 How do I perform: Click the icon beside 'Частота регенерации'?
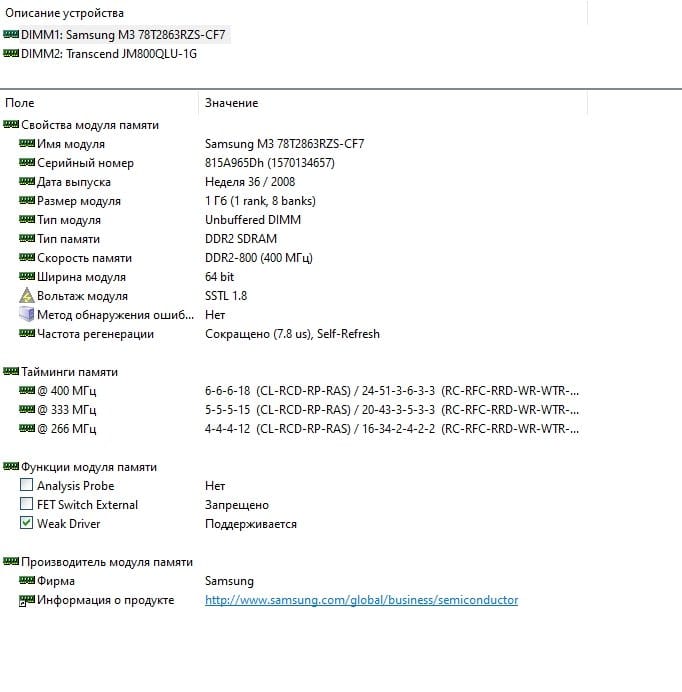tap(27, 333)
